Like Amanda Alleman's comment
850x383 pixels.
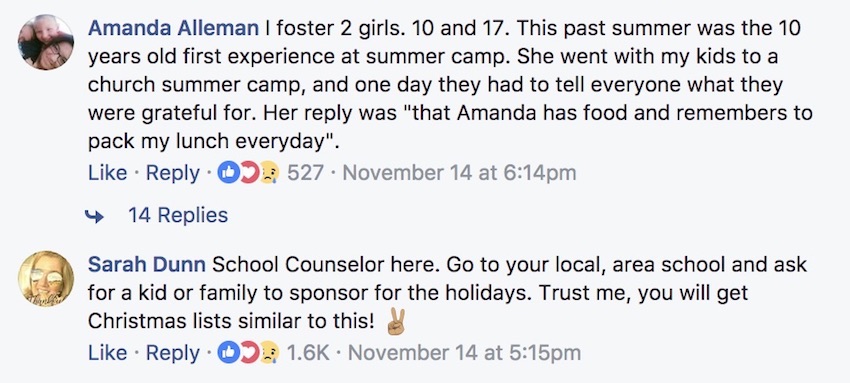[x=107, y=173]
